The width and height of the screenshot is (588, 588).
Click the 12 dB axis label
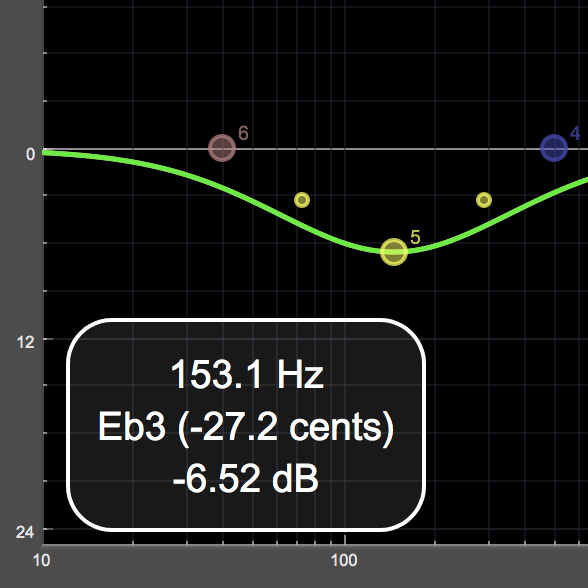tap(26, 342)
